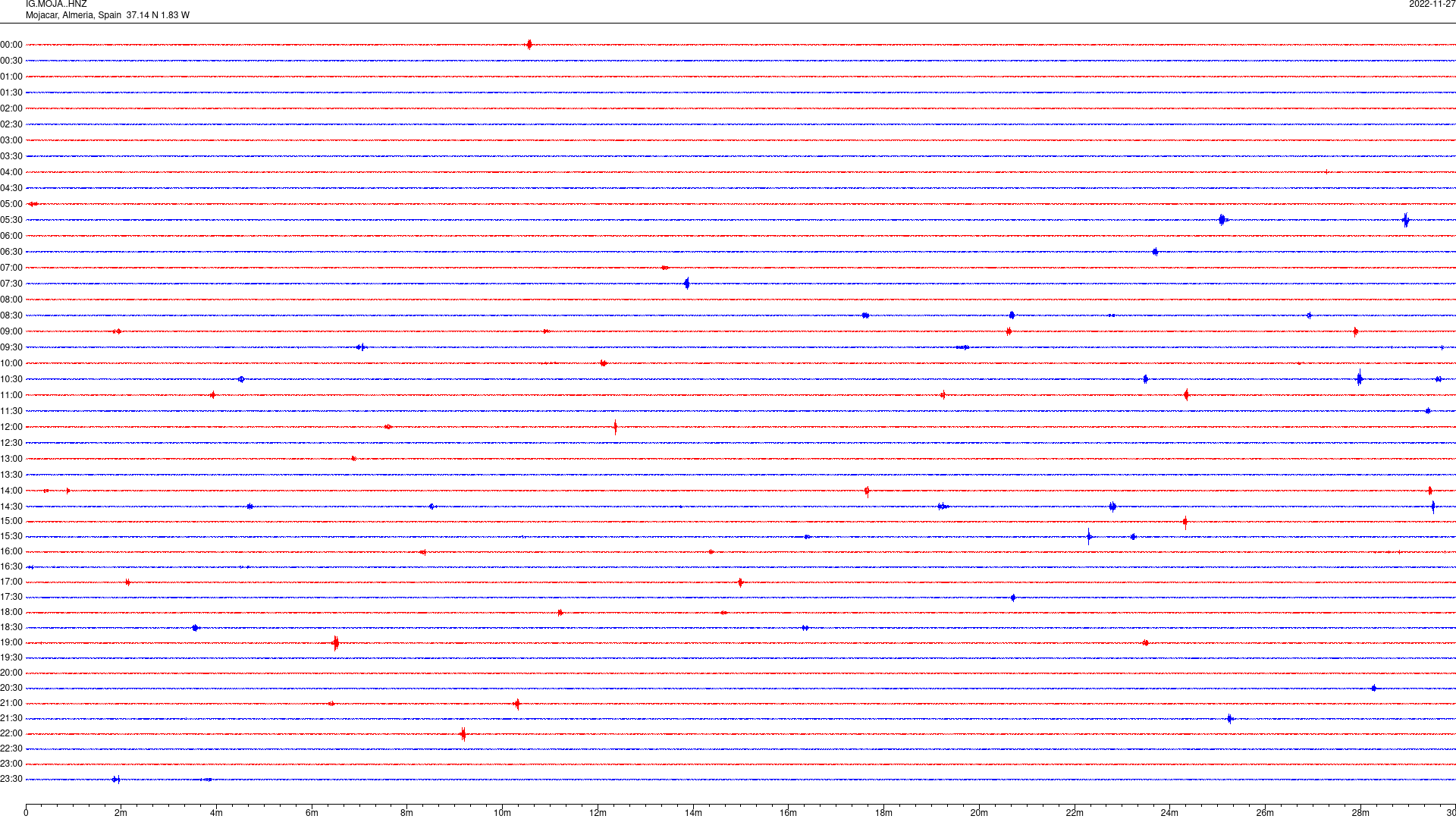
Task: Select the 23:00 row time label
Action: [11, 764]
